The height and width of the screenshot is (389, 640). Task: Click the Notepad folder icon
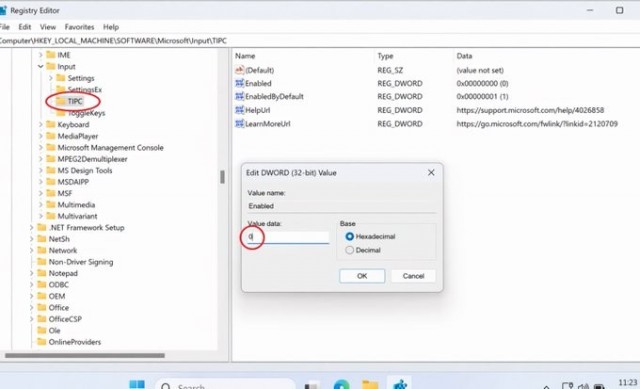pos(42,273)
